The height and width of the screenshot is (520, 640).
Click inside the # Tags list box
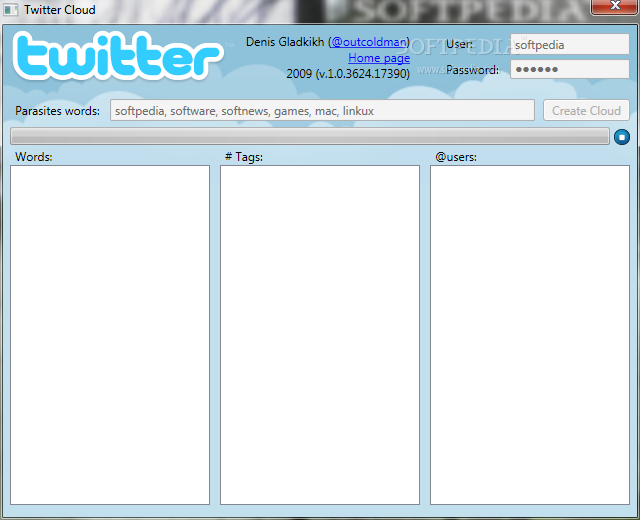[320, 335]
